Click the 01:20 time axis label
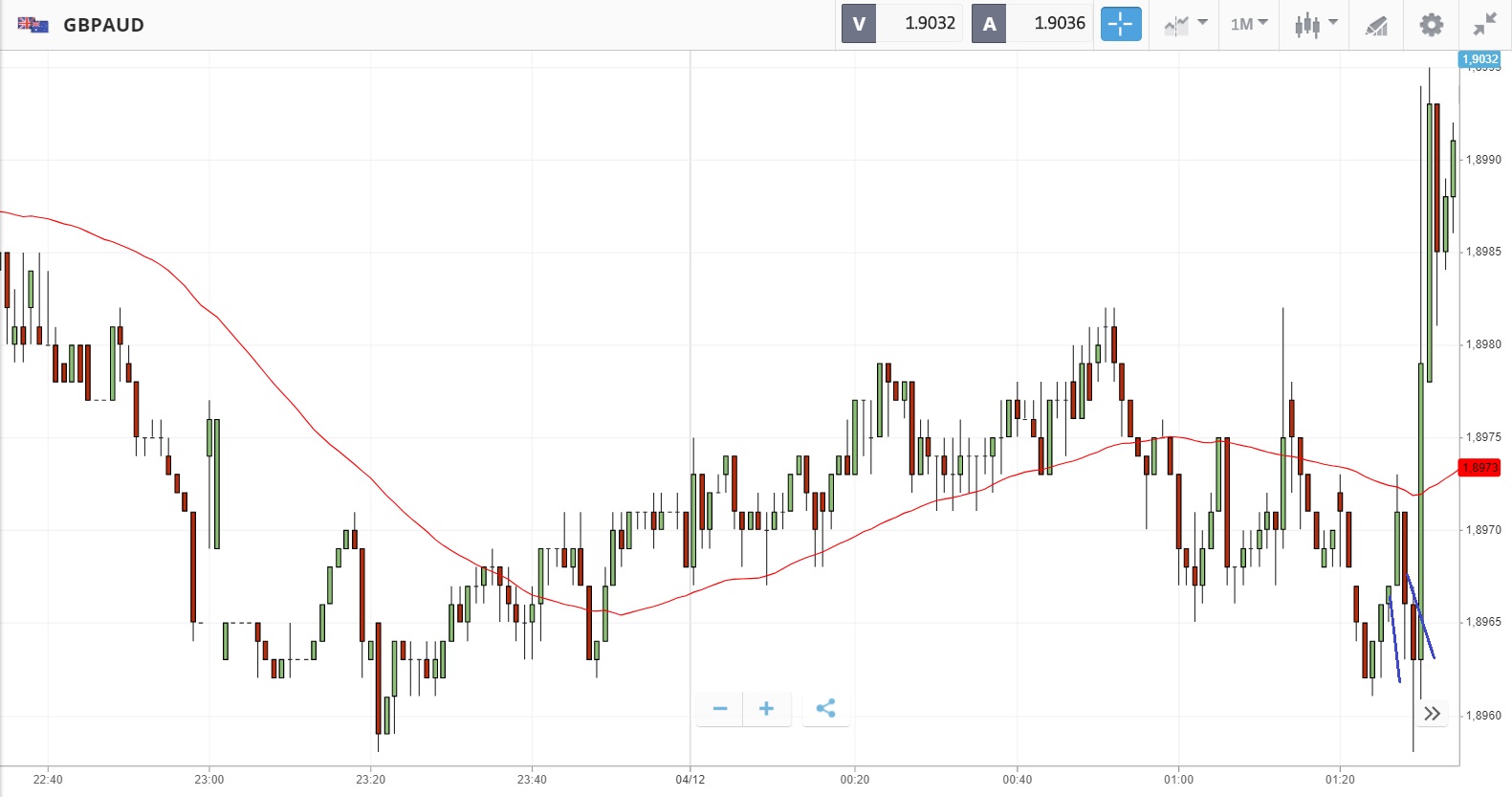 click(1341, 780)
